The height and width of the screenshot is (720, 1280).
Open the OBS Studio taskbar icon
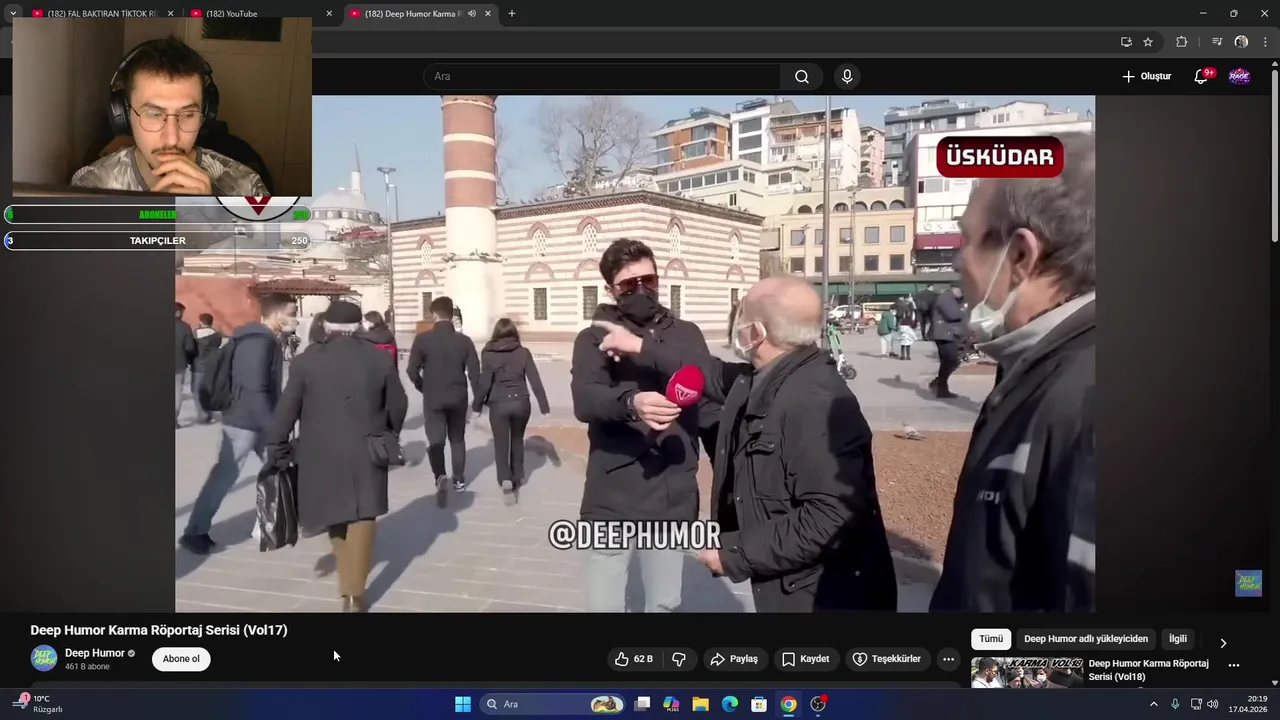(x=818, y=704)
